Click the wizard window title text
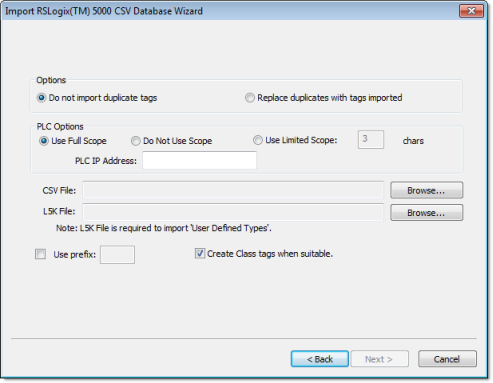This screenshot has width=493, height=383. [104, 11]
